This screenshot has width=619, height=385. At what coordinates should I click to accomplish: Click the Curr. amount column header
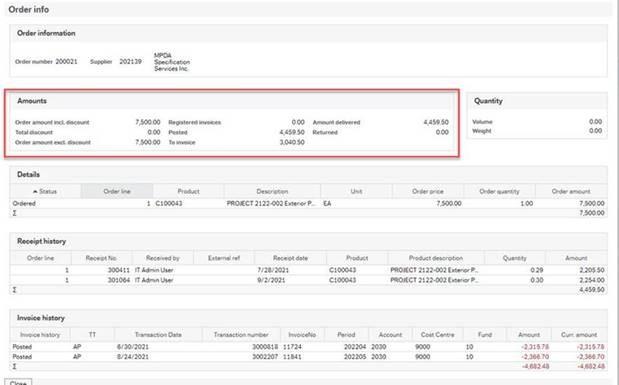(579, 334)
